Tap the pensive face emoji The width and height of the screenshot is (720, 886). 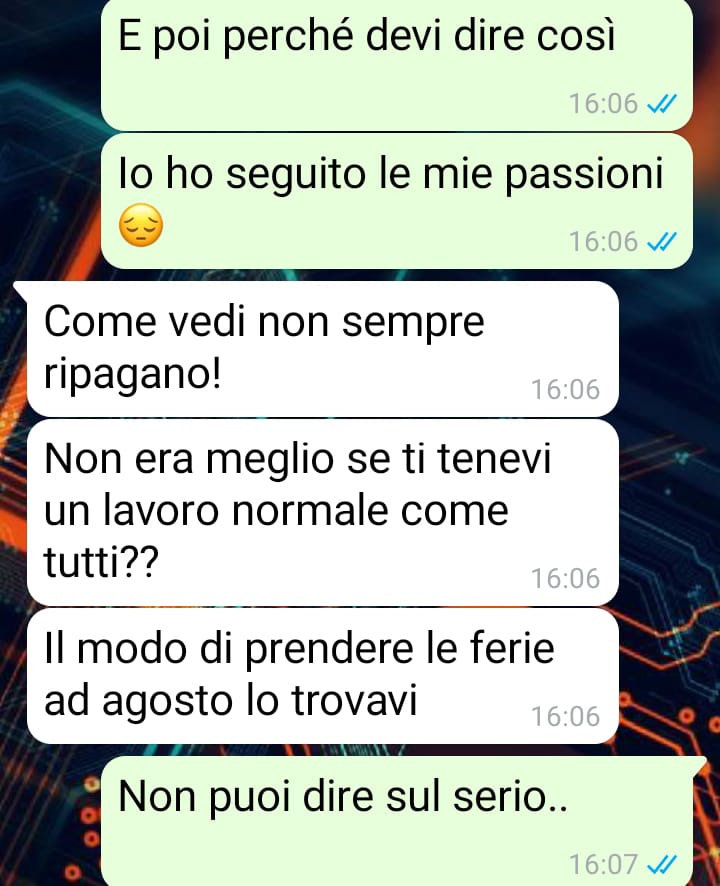tap(141, 225)
